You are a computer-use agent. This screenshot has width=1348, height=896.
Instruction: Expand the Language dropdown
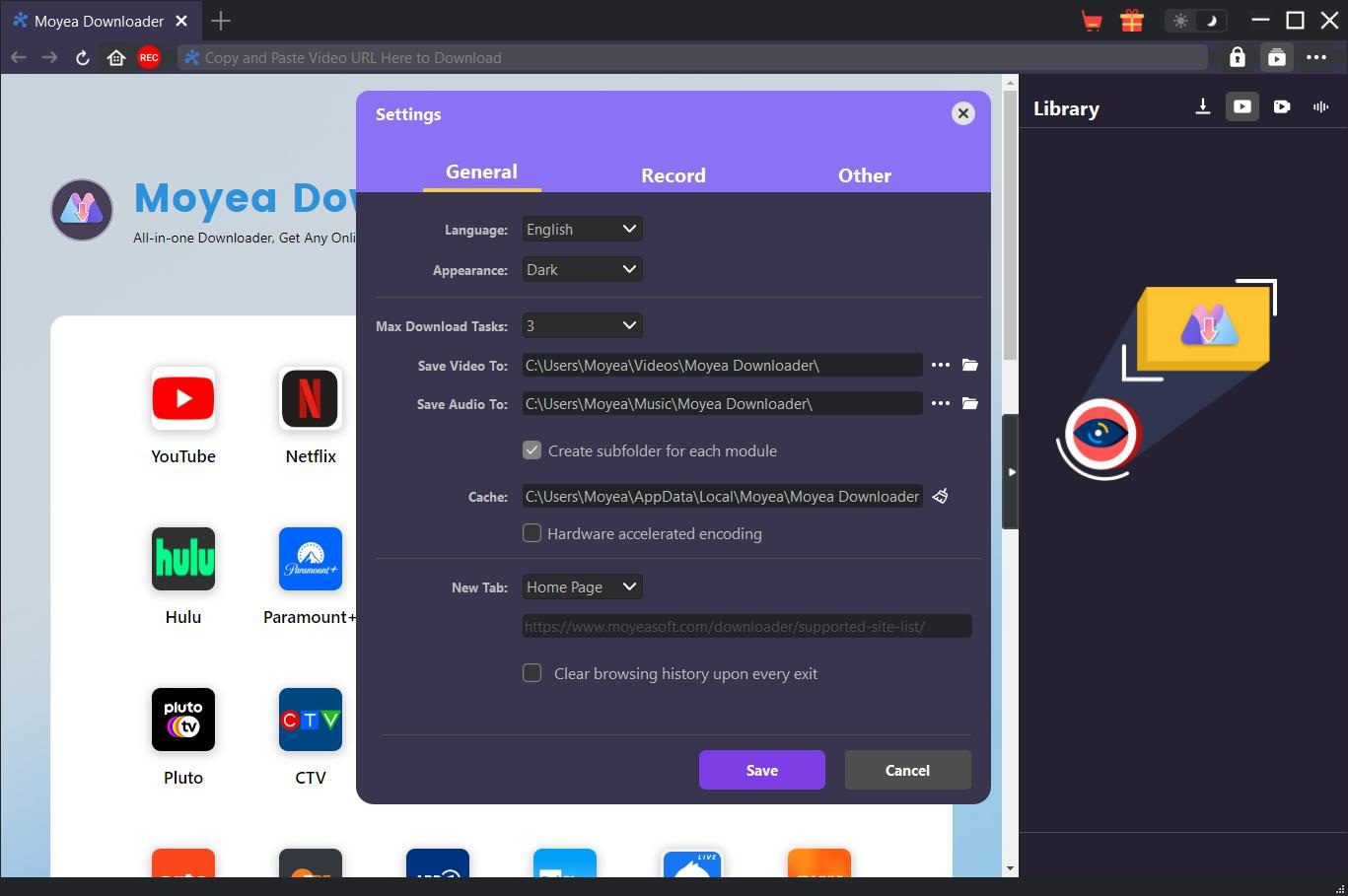(582, 230)
